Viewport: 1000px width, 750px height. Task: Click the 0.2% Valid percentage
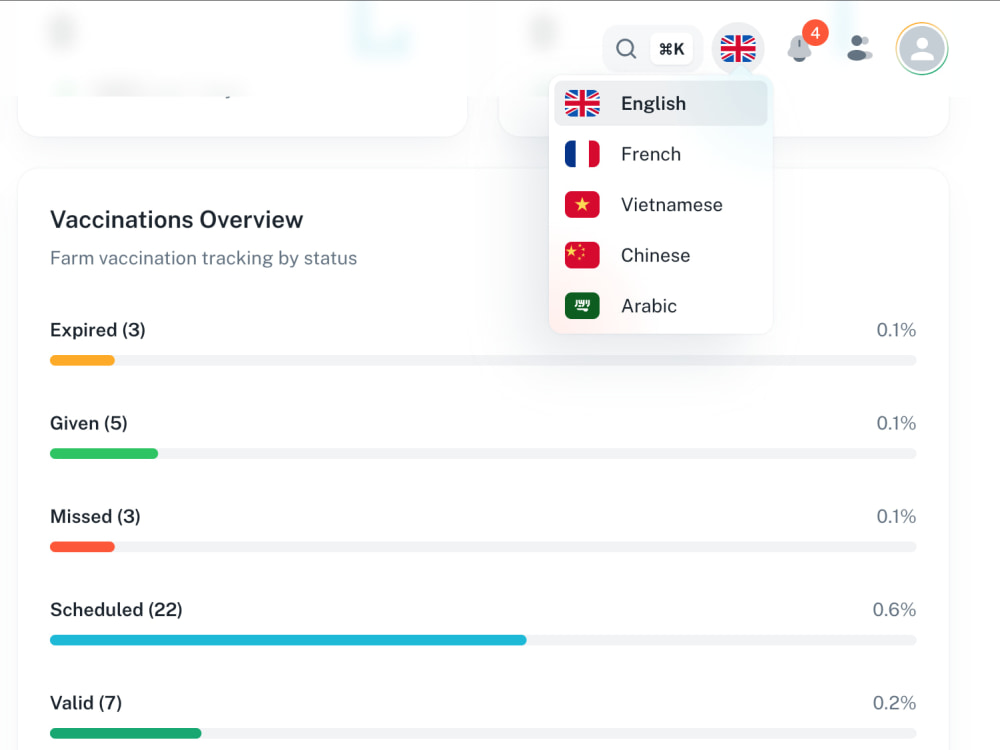click(894, 703)
